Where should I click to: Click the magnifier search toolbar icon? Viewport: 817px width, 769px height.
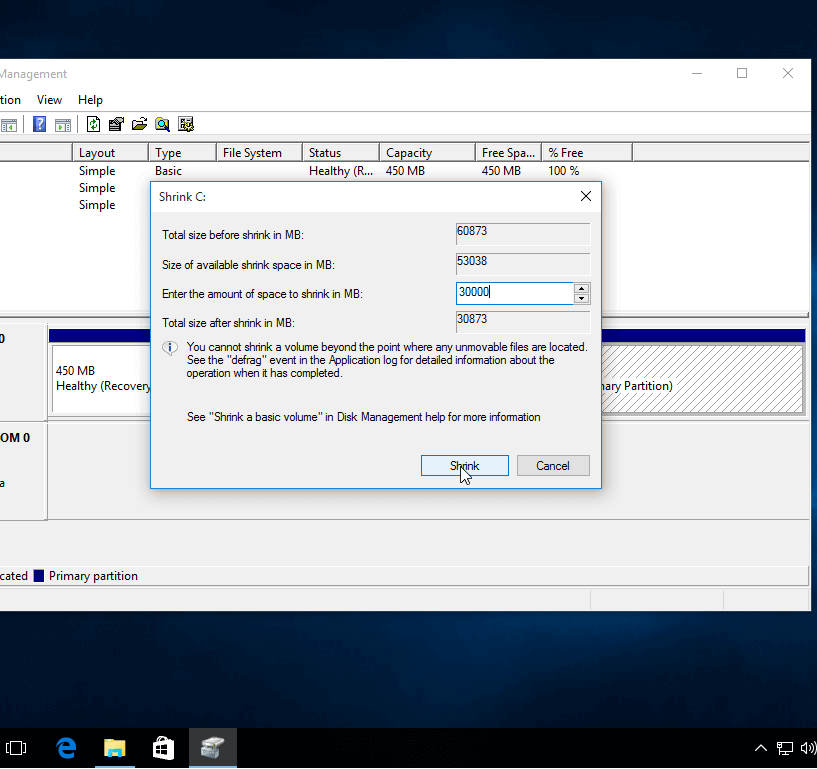pyautogui.click(x=162, y=123)
